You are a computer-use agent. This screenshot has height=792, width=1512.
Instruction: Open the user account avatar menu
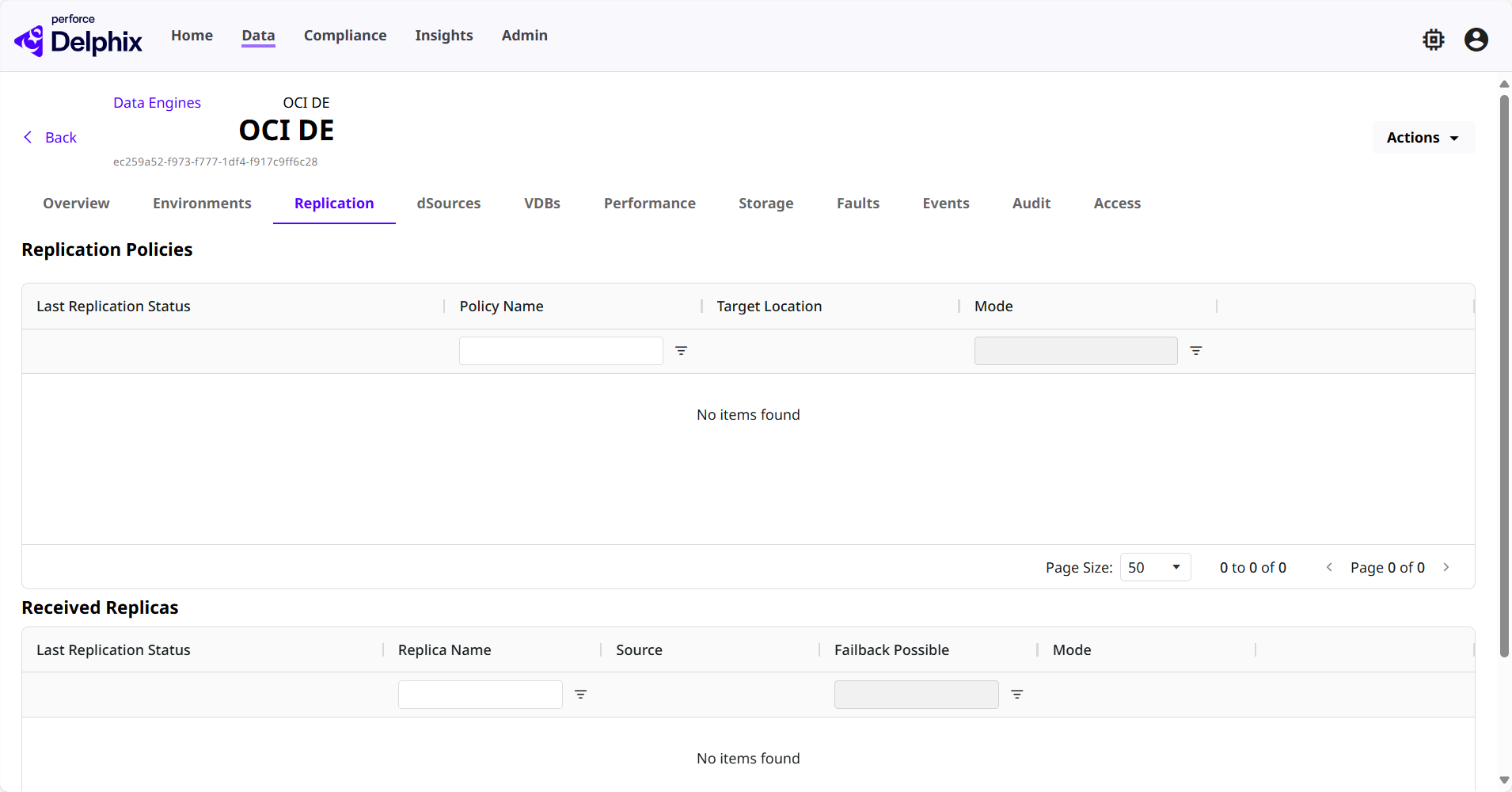(1476, 40)
